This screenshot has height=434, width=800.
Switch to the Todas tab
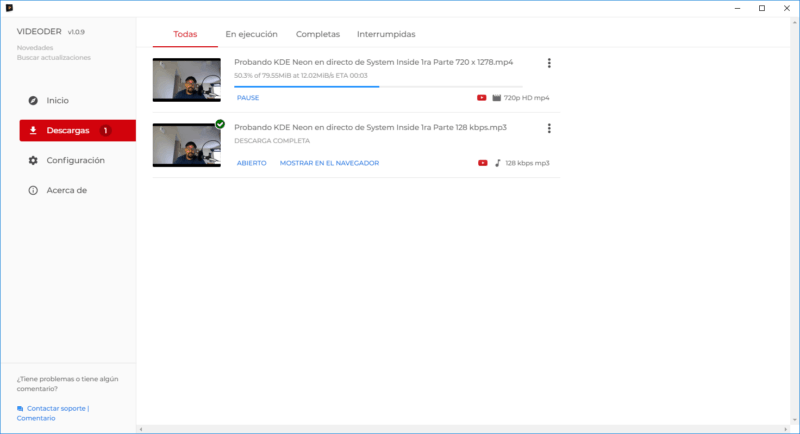[185, 34]
